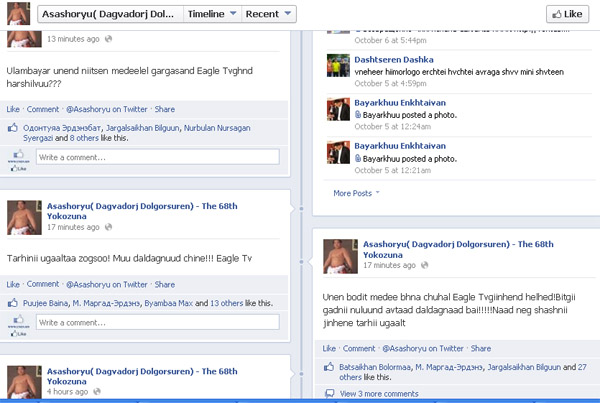Click the comment bubble icon beside View 3 more

(x=329, y=393)
